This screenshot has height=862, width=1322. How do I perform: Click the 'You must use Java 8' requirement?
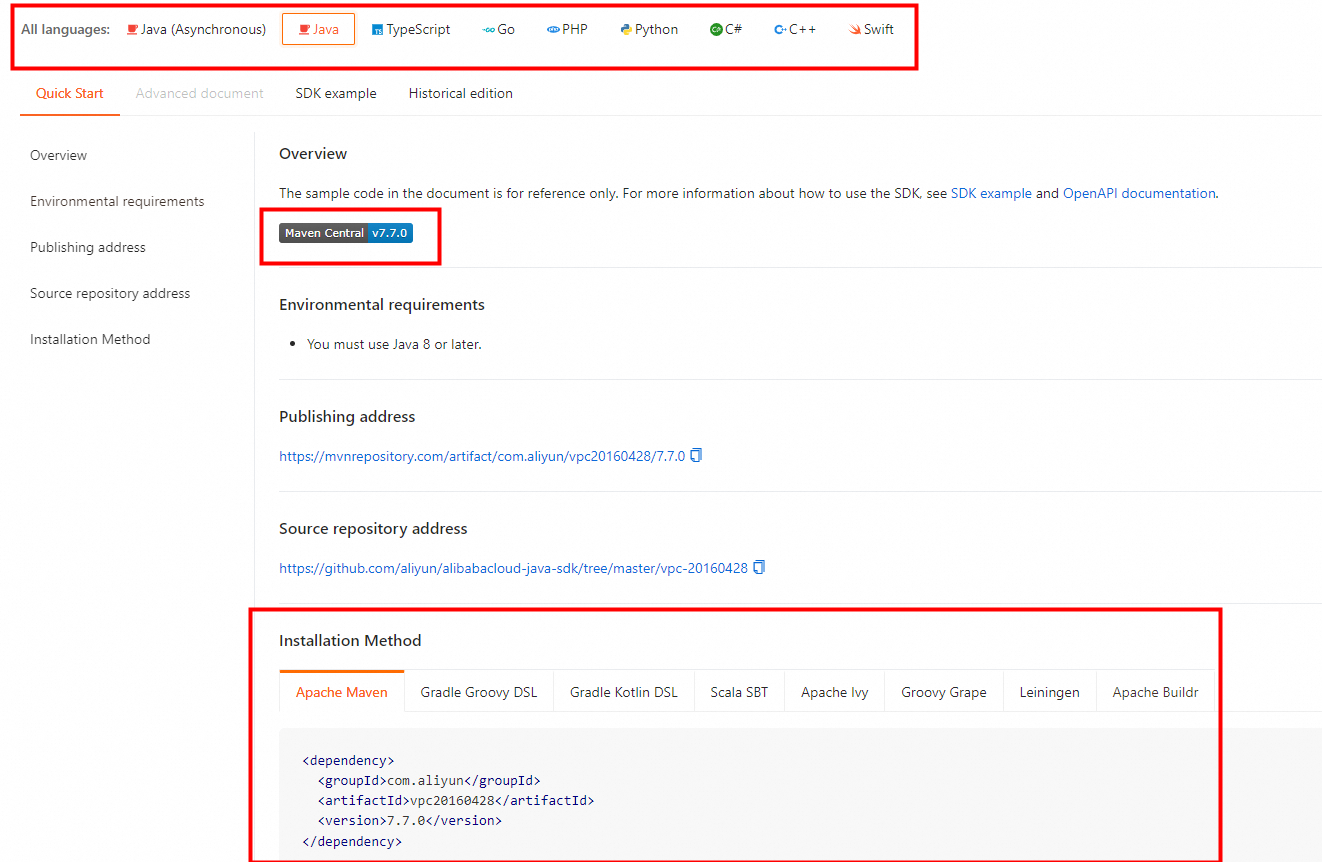click(394, 344)
